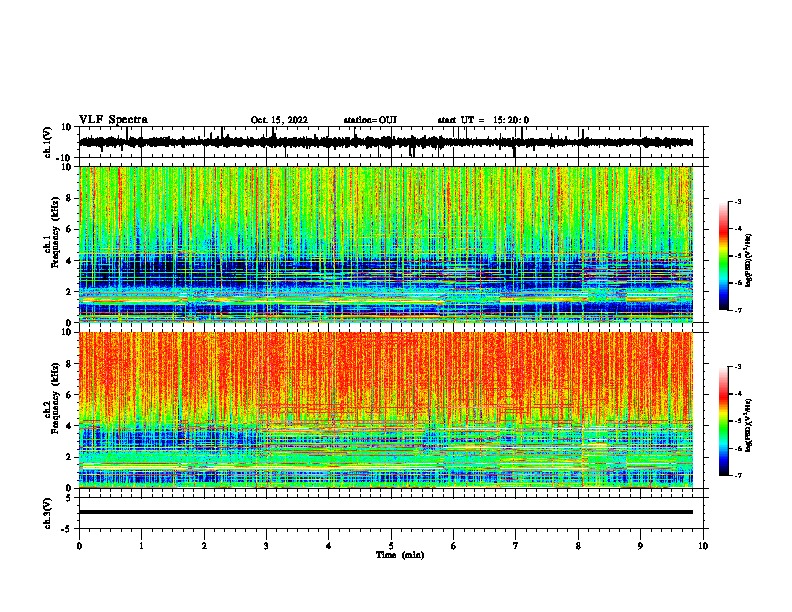Viewport: 792px width, 612px height.
Task: Click the ch.2 spectrogram color scale bar
Action: point(723,421)
